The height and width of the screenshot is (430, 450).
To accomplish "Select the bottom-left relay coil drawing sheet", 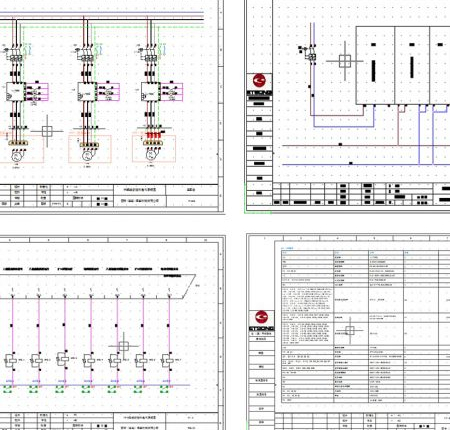I will (x=112, y=332).
